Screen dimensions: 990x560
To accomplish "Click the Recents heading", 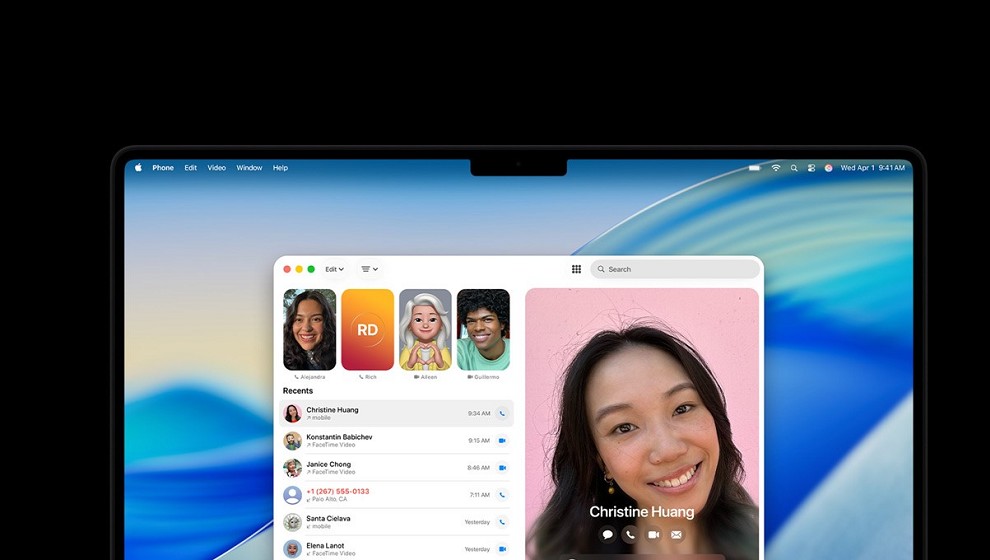I will coord(298,391).
